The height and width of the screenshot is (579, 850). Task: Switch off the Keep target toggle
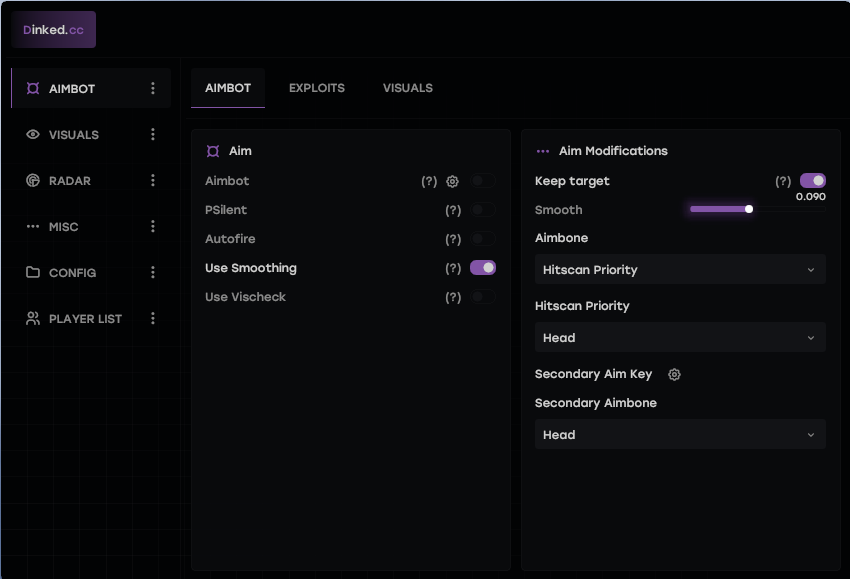(x=813, y=181)
